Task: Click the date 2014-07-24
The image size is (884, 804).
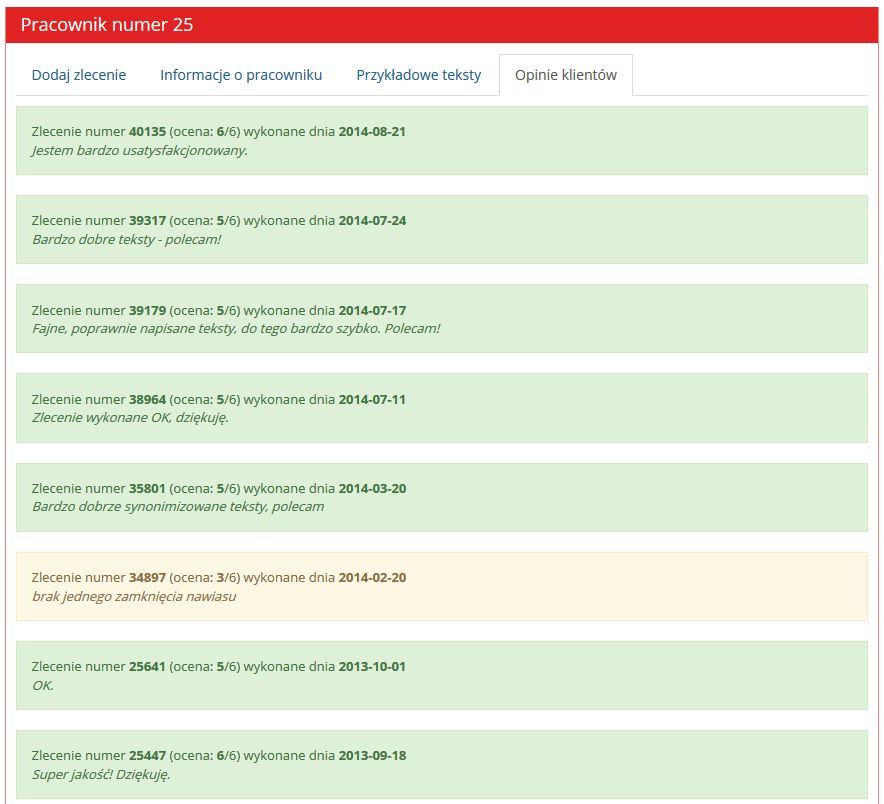Action: [372, 220]
